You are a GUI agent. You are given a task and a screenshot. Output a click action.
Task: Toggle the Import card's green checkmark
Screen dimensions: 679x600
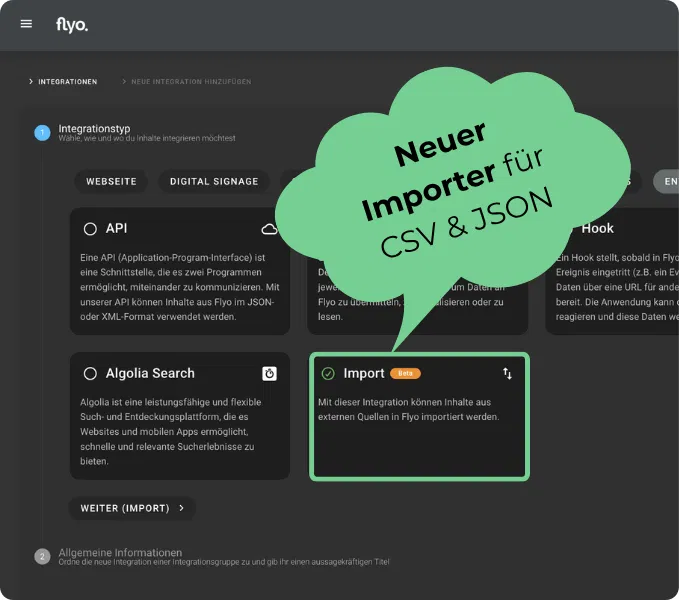pyautogui.click(x=328, y=373)
